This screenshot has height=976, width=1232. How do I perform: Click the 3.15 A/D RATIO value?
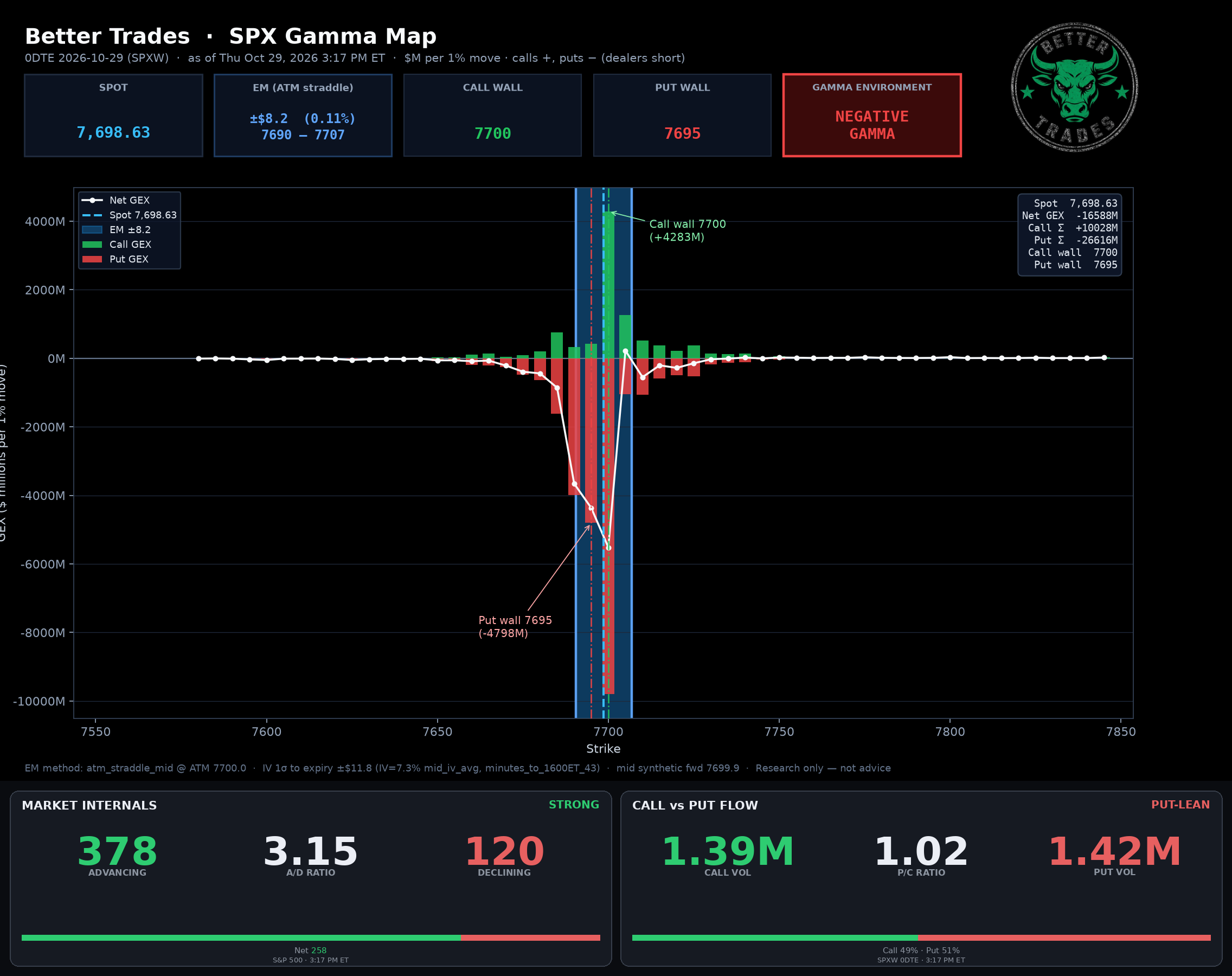coord(310,851)
